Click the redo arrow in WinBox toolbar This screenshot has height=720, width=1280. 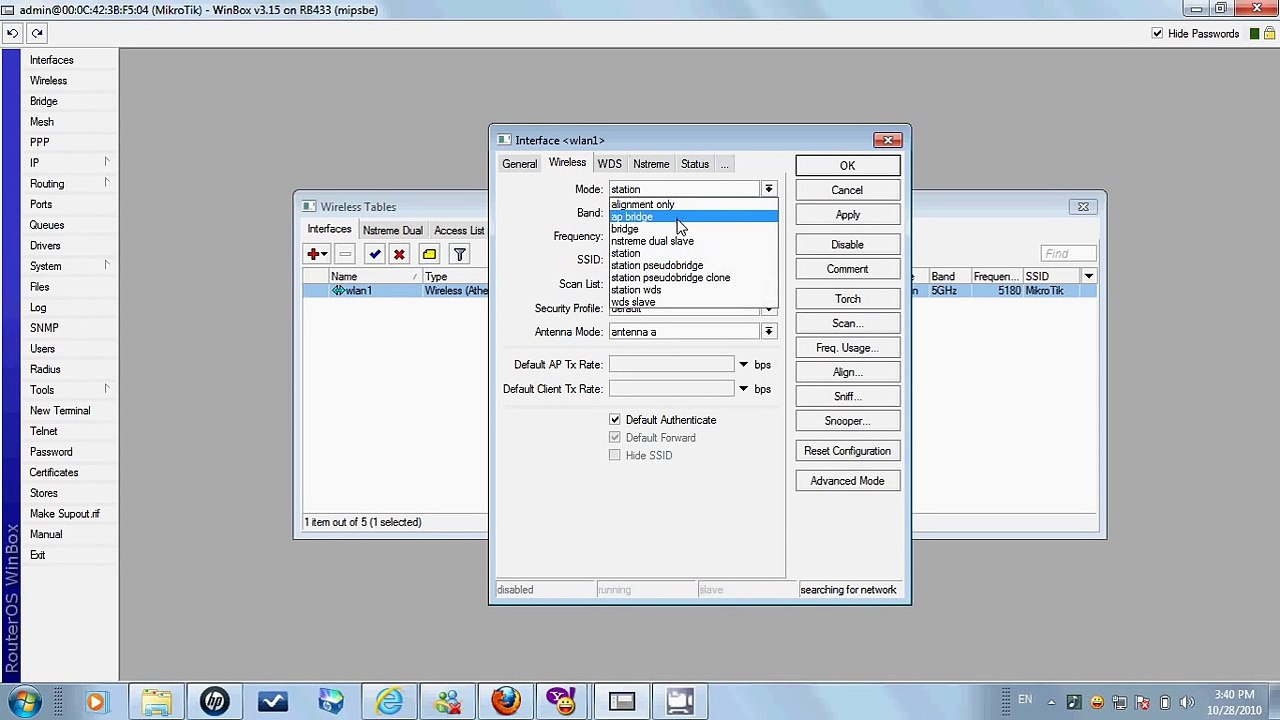[37, 33]
